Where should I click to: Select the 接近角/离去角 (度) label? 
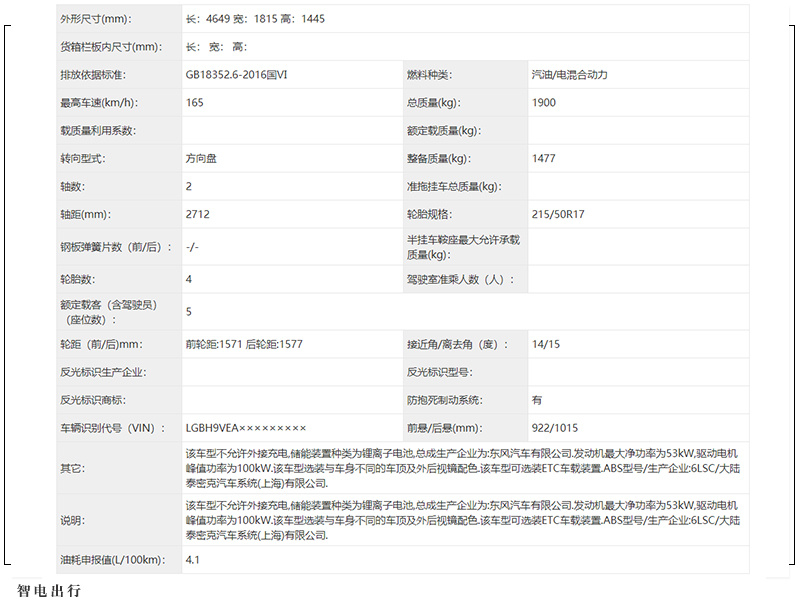click(458, 344)
